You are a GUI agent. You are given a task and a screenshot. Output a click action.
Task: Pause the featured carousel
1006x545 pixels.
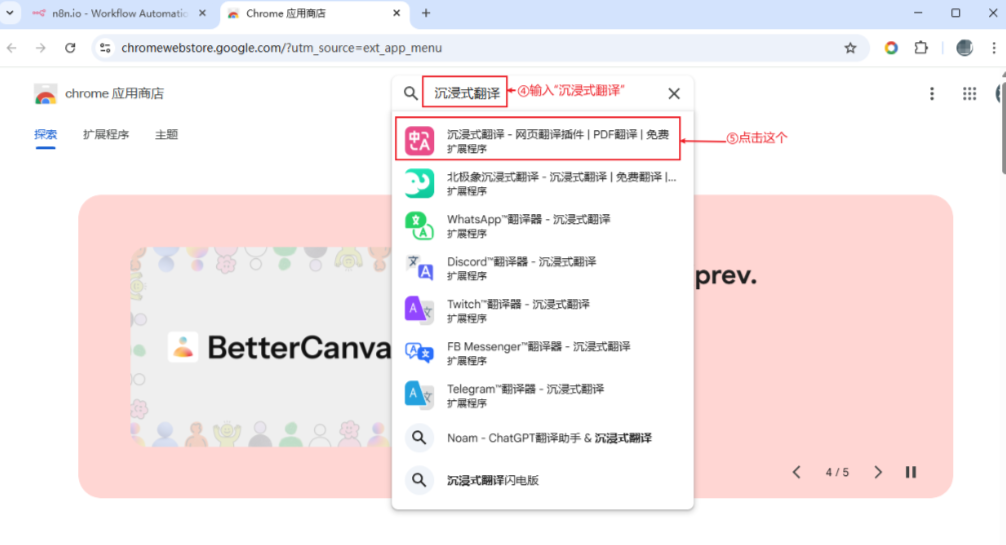tap(910, 472)
